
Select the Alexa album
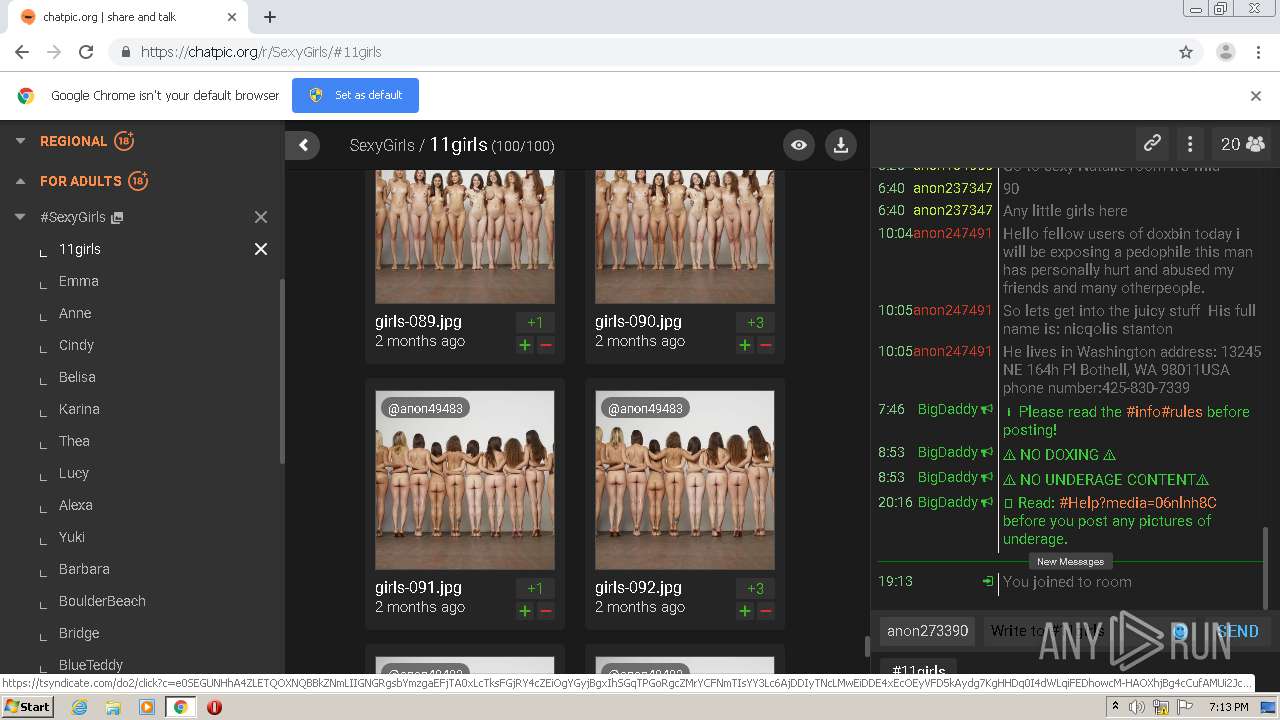76,505
